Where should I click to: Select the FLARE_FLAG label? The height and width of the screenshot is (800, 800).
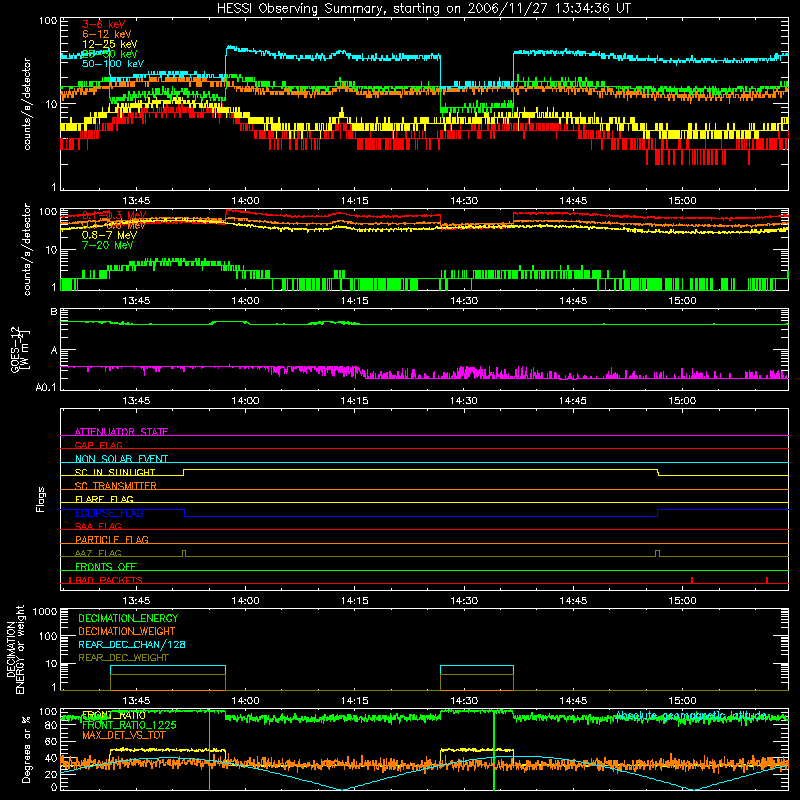click(x=104, y=499)
